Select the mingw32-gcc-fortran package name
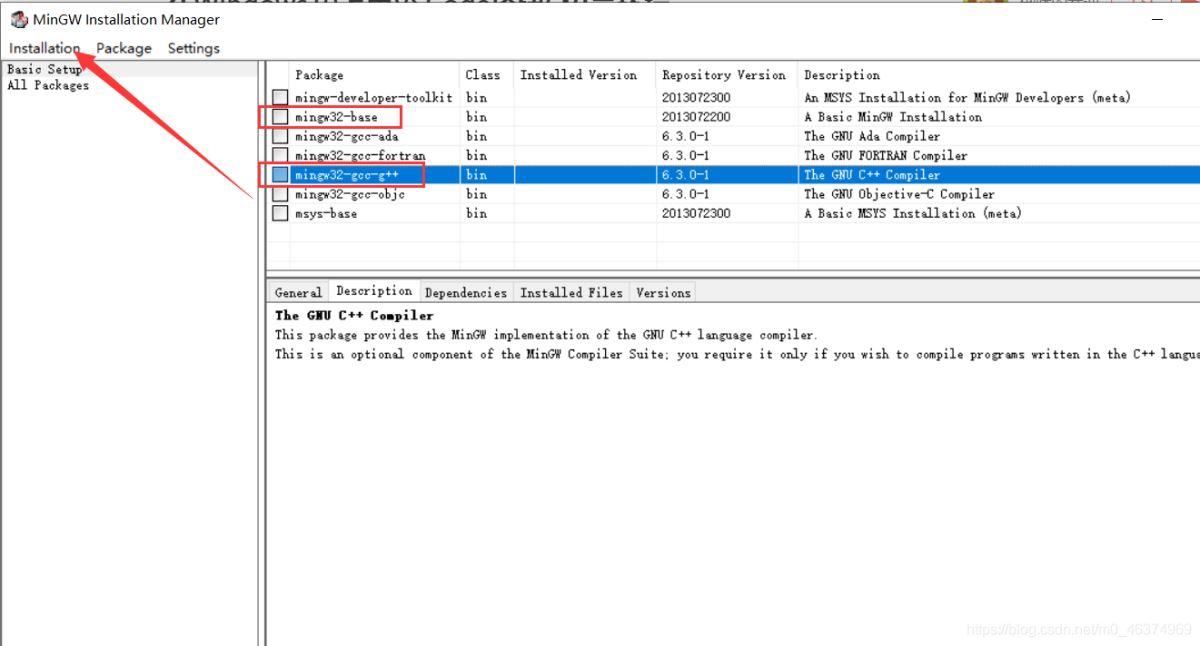Screen dimensions: 1200x646 [360, 156]
